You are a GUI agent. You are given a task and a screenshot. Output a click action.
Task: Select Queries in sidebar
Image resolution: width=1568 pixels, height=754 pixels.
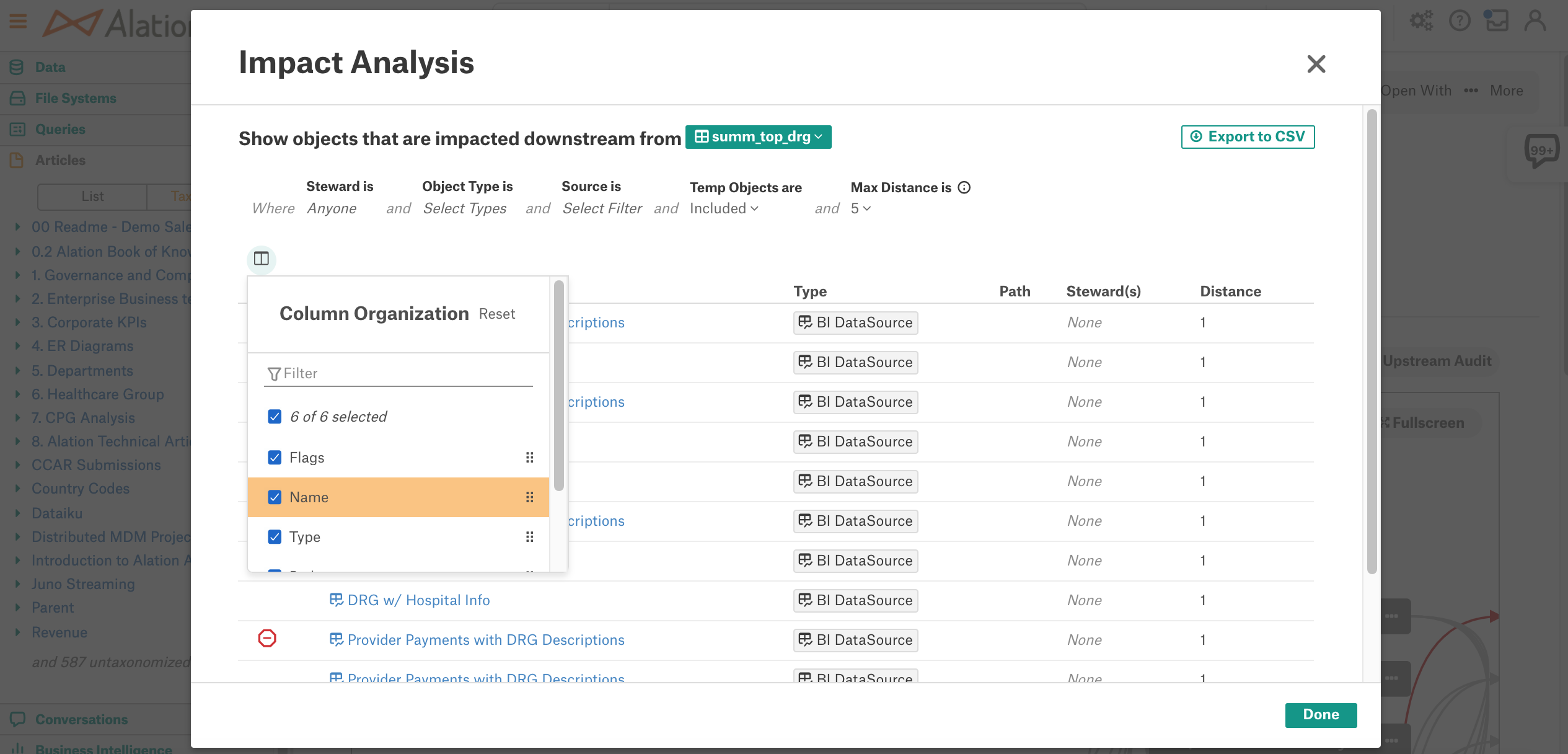60,129
